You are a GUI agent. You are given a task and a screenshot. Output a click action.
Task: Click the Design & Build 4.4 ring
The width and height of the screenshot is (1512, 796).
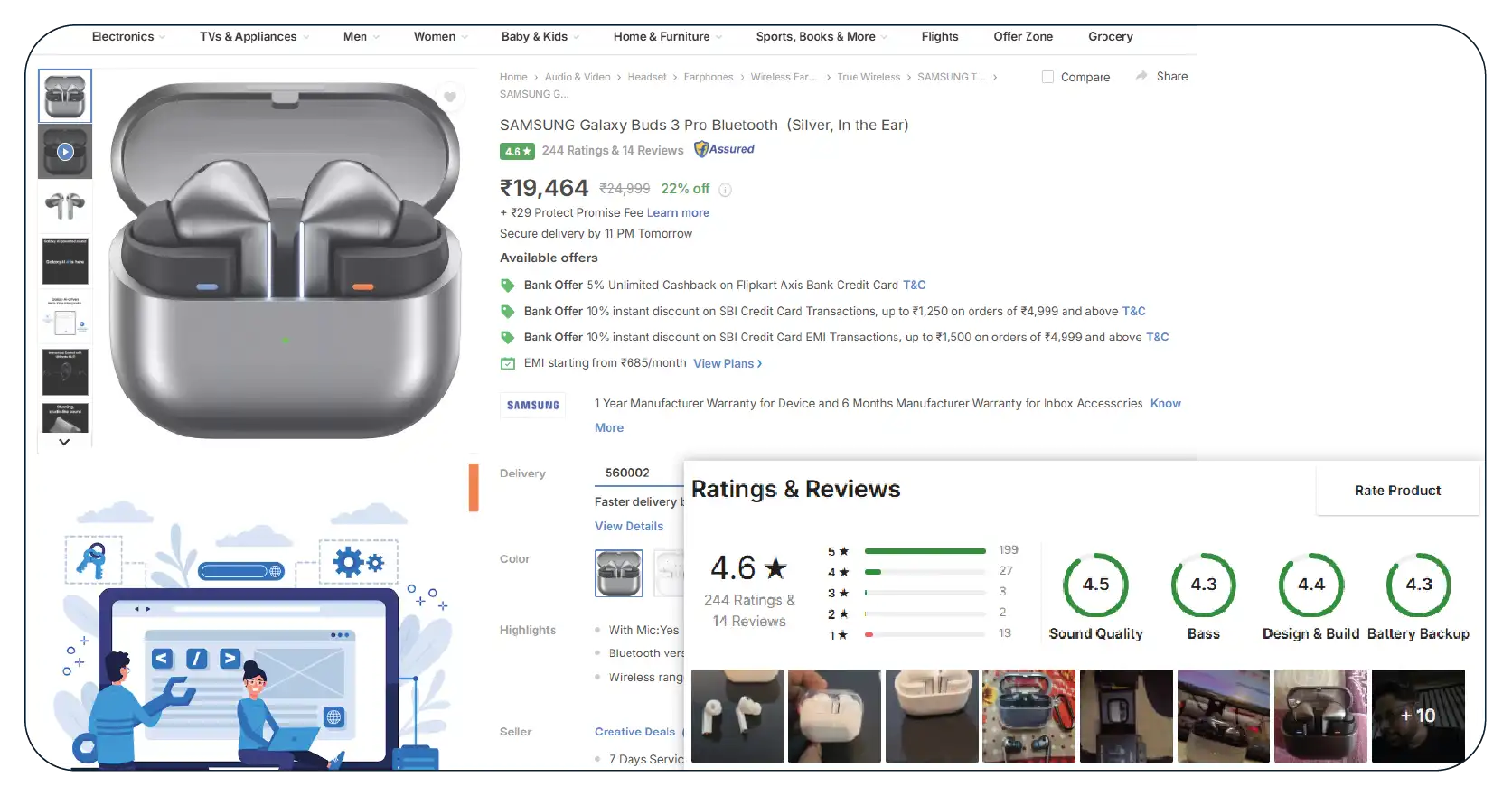pos(1310,585)
